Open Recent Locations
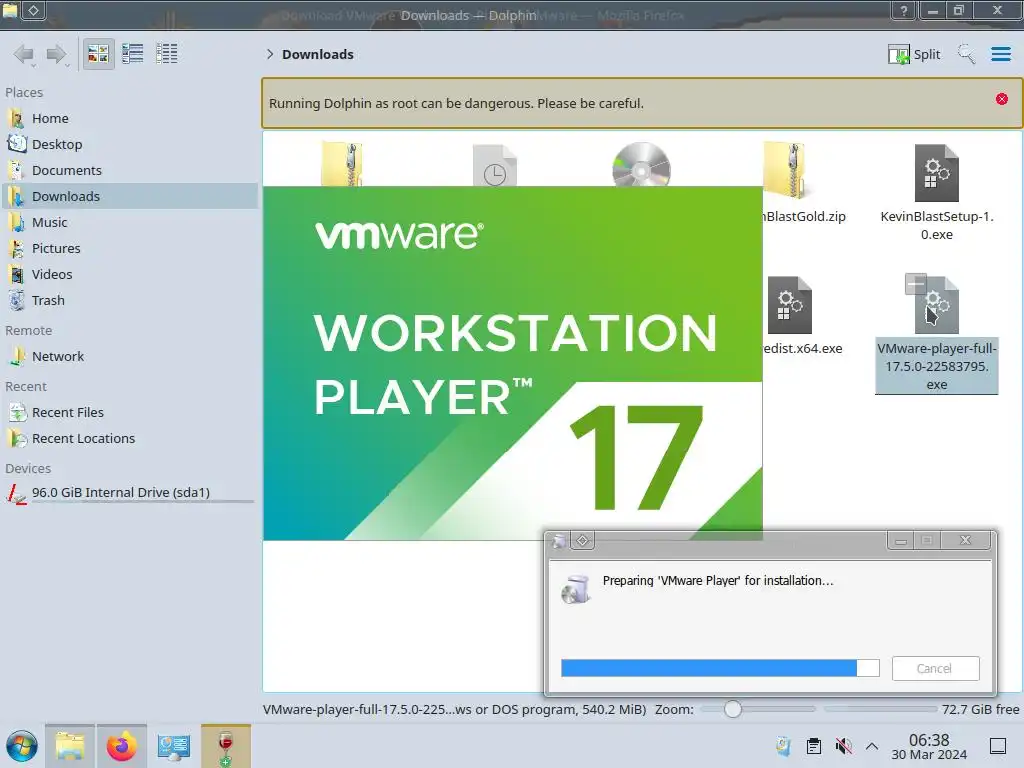Screen dimensions: 1024x768 131,439
